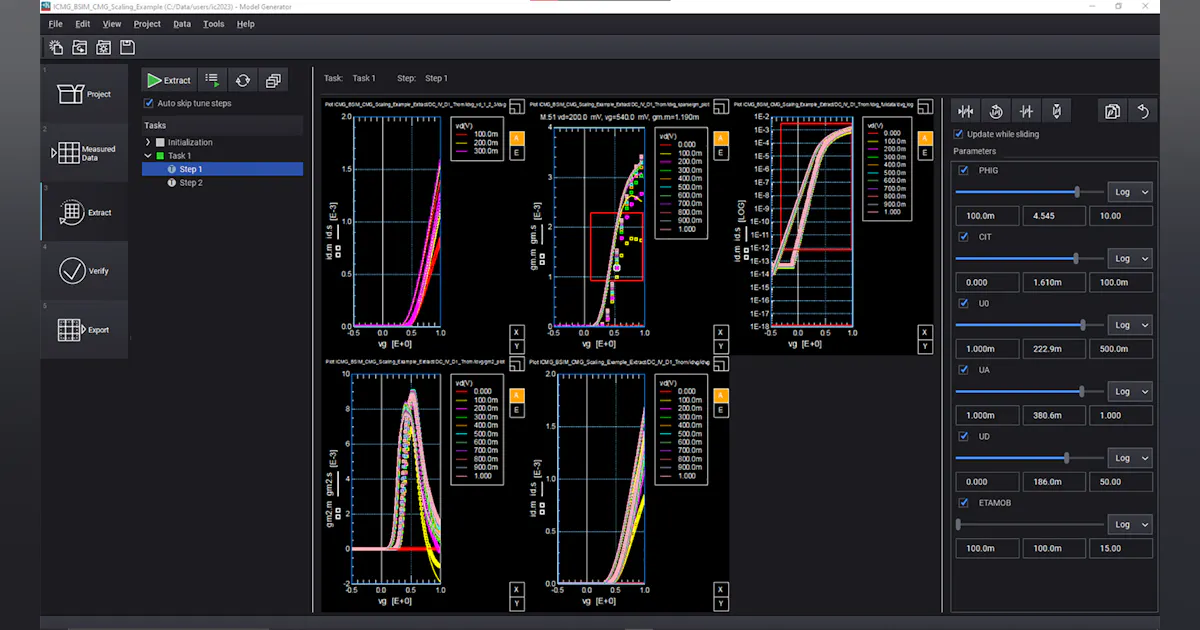Open the Measured Data stage
Screen dimensions: 1200x630
(x=84, y=153)
